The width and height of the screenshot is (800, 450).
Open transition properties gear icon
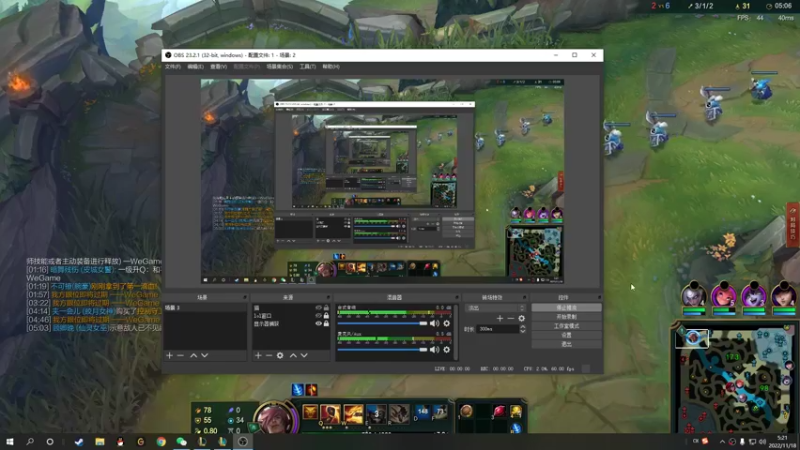click(521, 318)
